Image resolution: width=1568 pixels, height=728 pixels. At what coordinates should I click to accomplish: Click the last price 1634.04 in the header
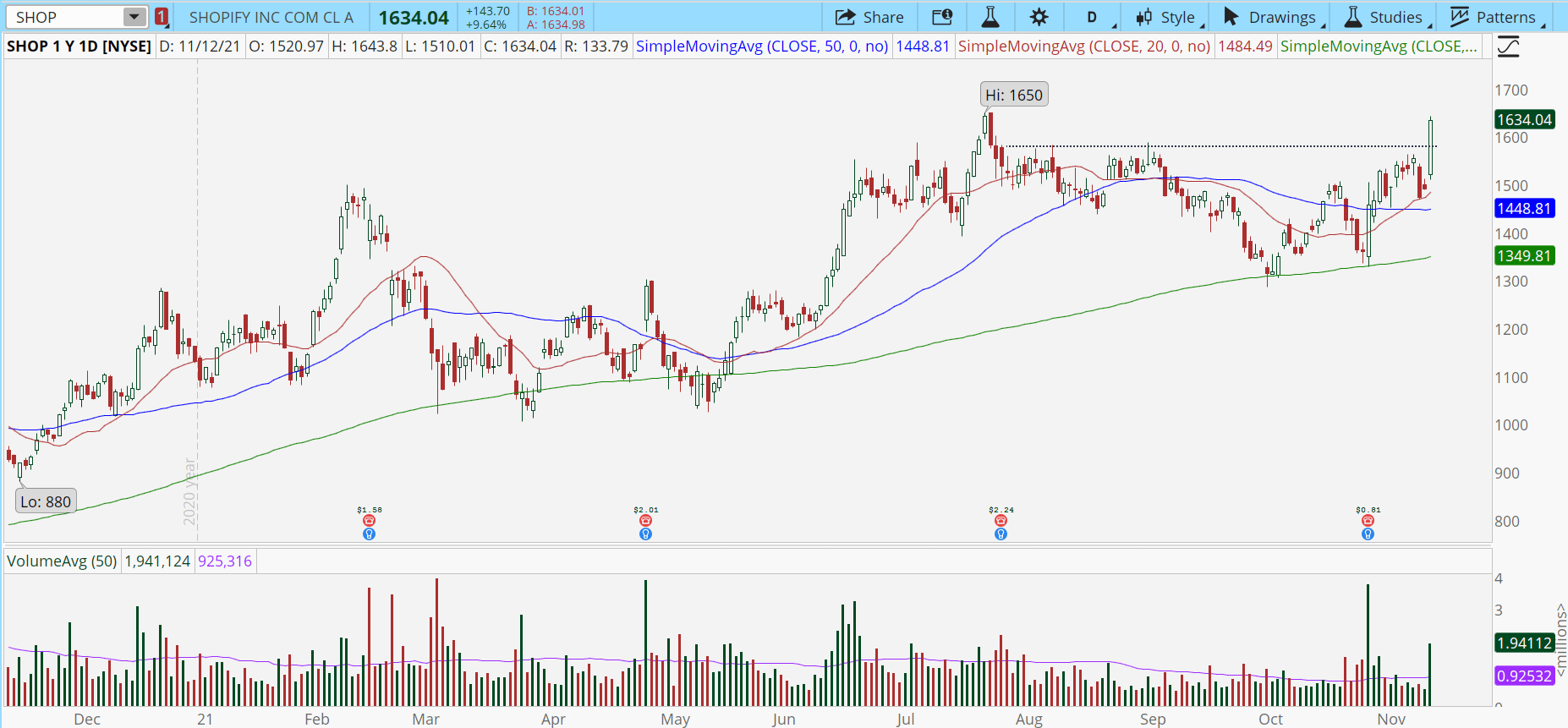(x=414, y=17)
